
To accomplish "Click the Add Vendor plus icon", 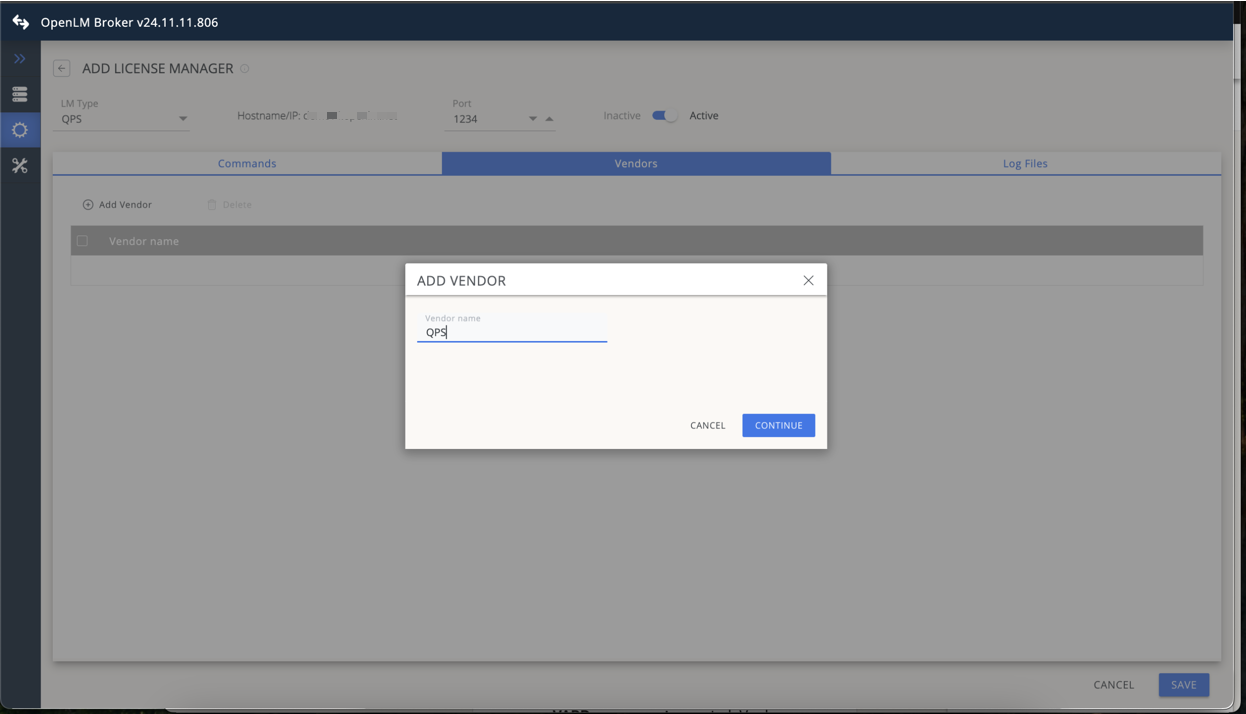I will [88, 204].
